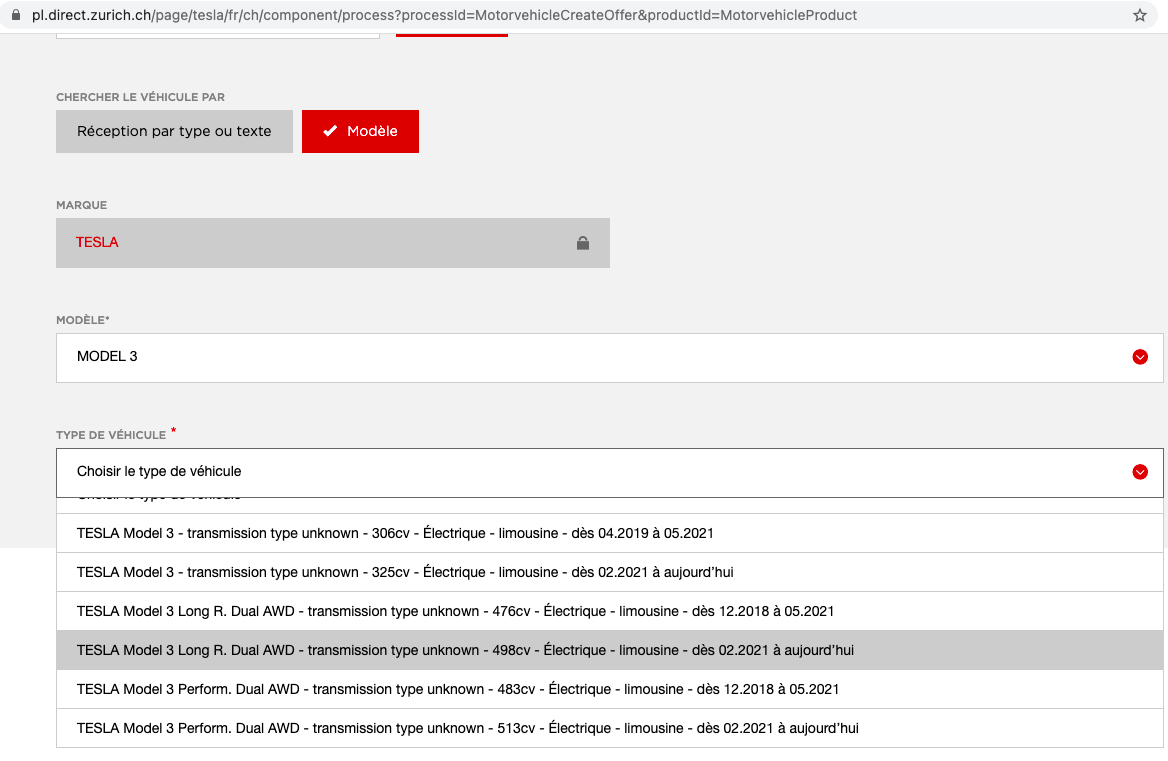Click the TYPE DE VÉHICULE label
This screenshot has width=1168, height=761.
[x=111, y=435]
